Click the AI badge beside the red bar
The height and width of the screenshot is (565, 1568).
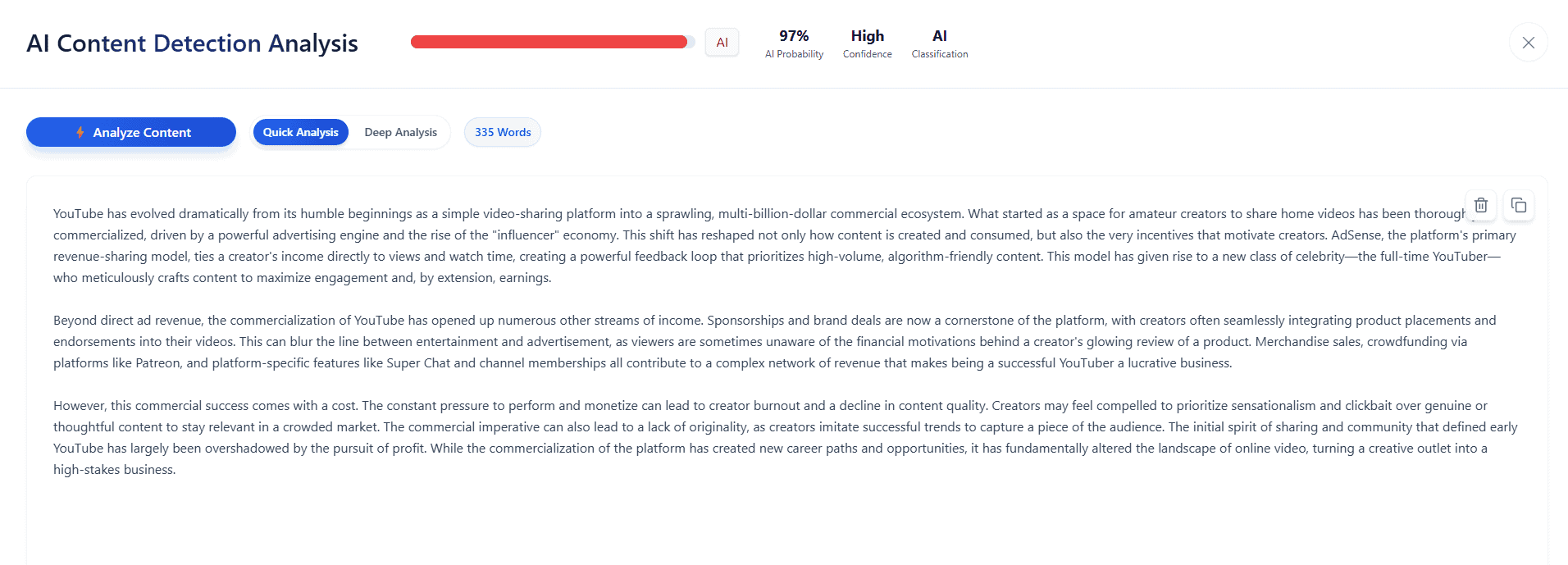[x=722, y=43]
